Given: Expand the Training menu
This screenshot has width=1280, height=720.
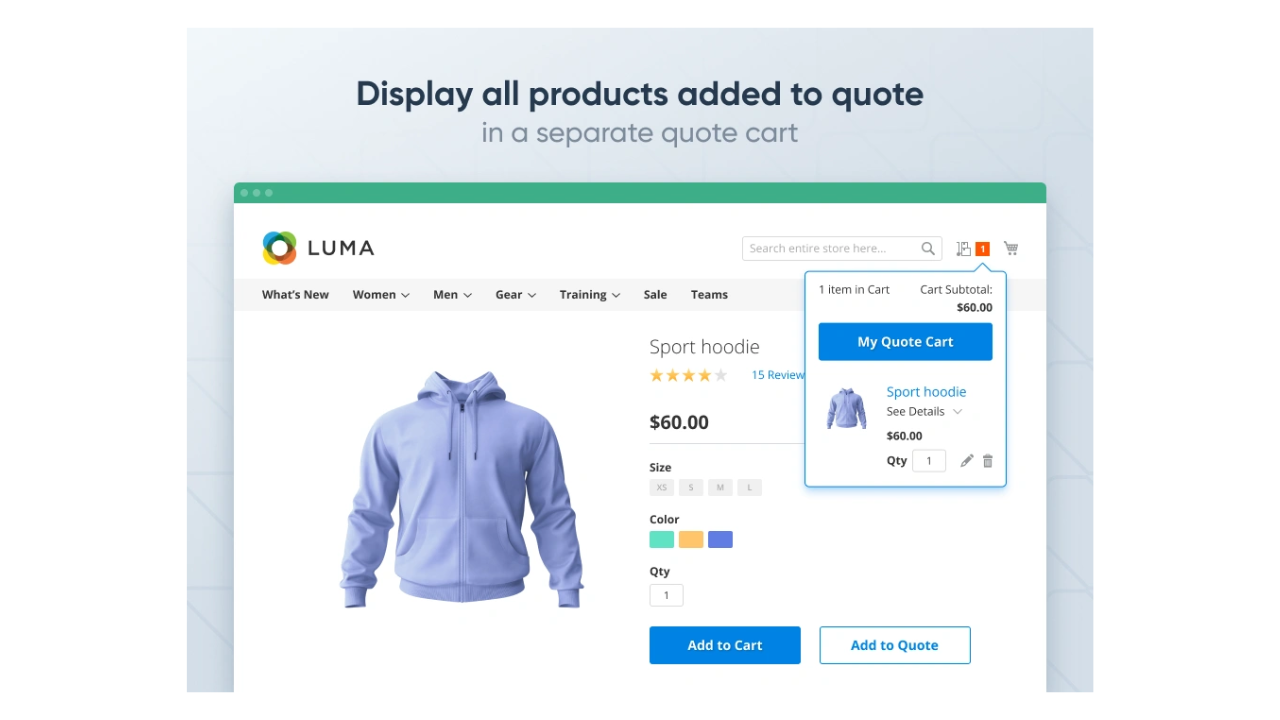Looking at the screenshot, I should tap(590, 295).
